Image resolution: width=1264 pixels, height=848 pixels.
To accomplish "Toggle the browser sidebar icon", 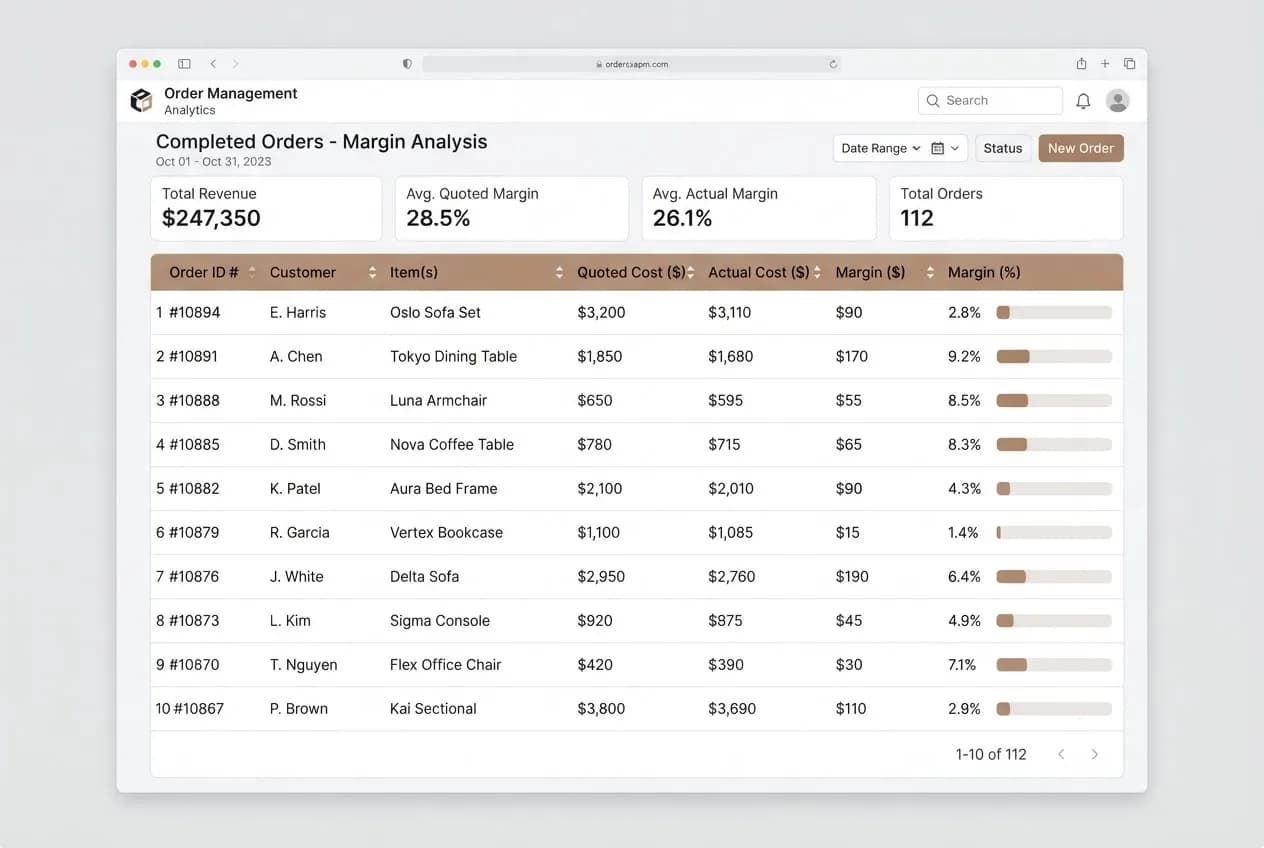I will click(184, 64).
